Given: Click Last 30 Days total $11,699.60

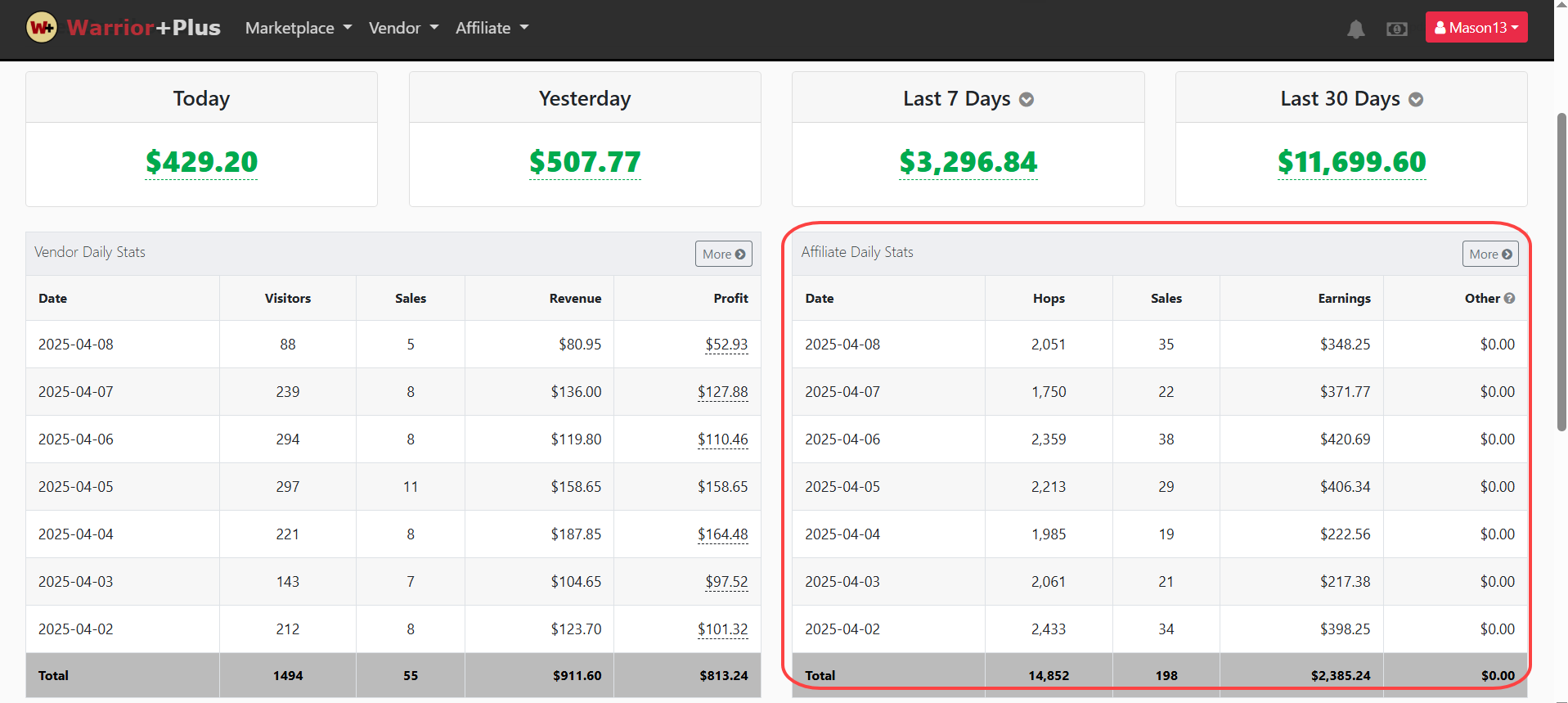Looking at the screenshot, I should pyautogui.click(x=1352, y=162).
